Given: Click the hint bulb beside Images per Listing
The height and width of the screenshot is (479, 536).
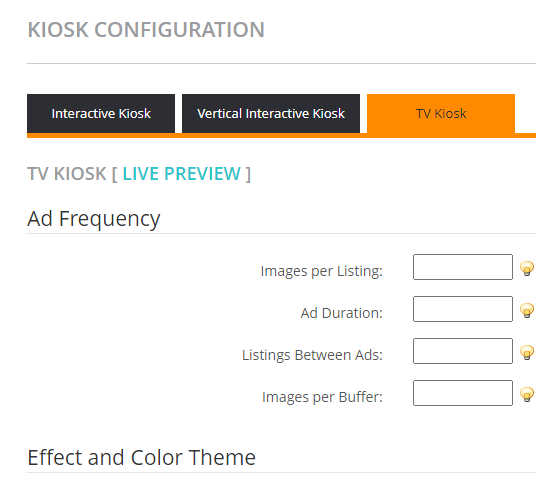Looking at the screenshot, I should (x=527, y=268).
